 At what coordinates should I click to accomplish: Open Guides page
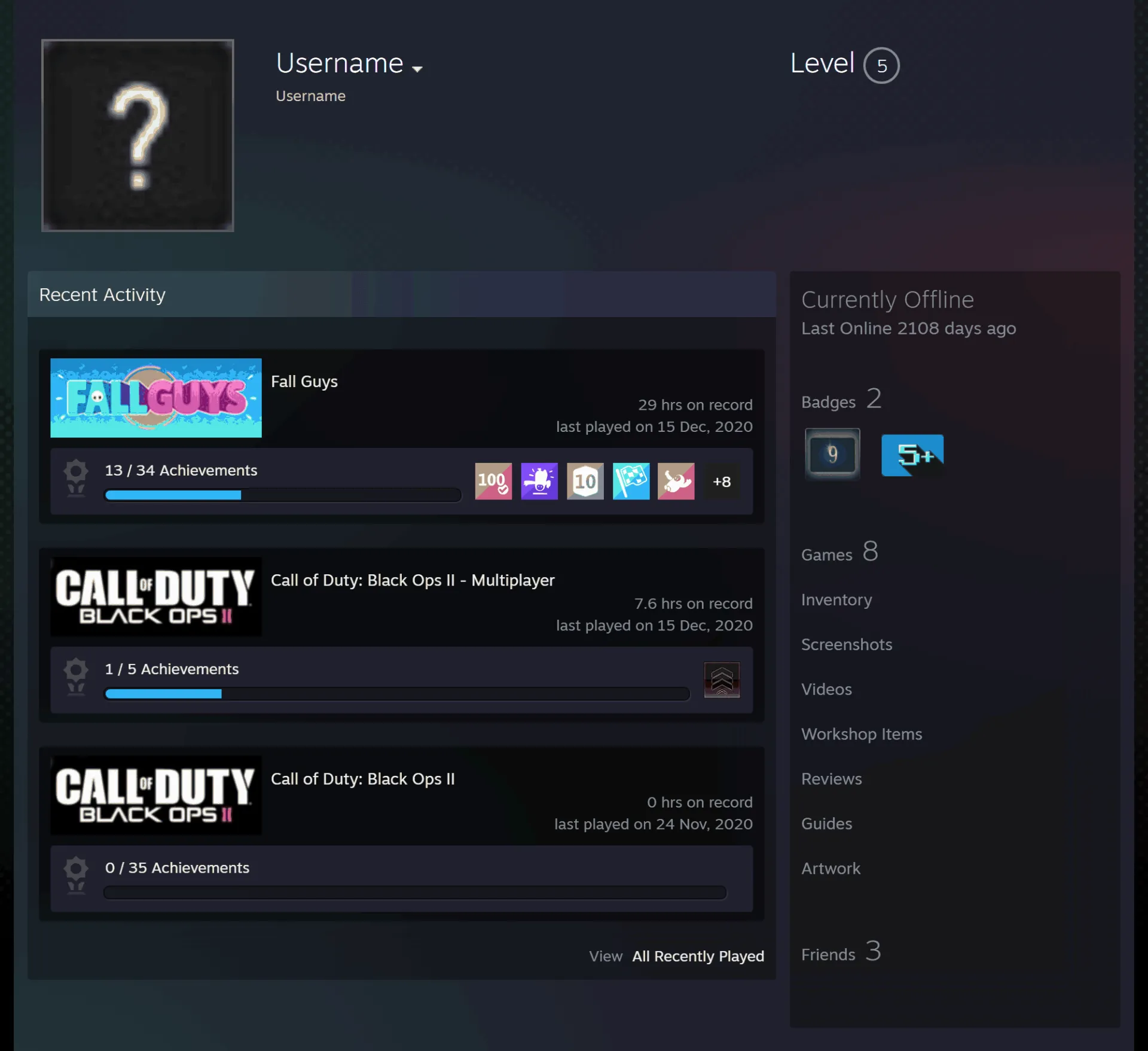tap(826, 824)
